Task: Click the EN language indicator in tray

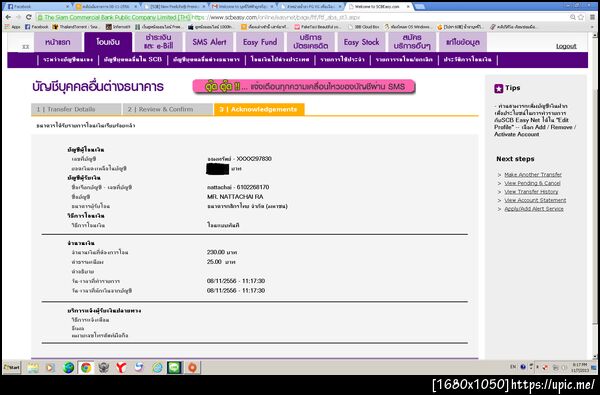Action: point(513,367)
